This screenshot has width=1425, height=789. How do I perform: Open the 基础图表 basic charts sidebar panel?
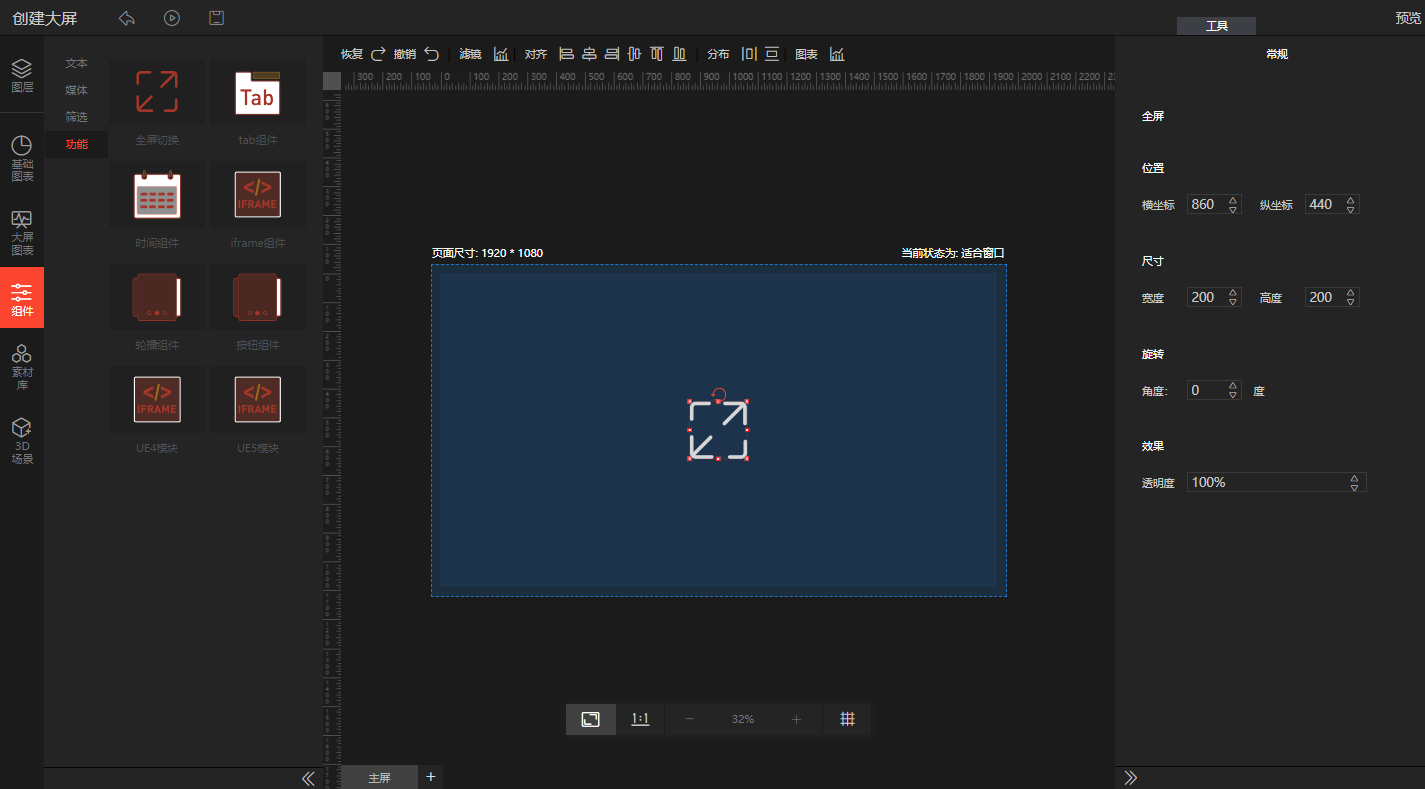(22, 159)
